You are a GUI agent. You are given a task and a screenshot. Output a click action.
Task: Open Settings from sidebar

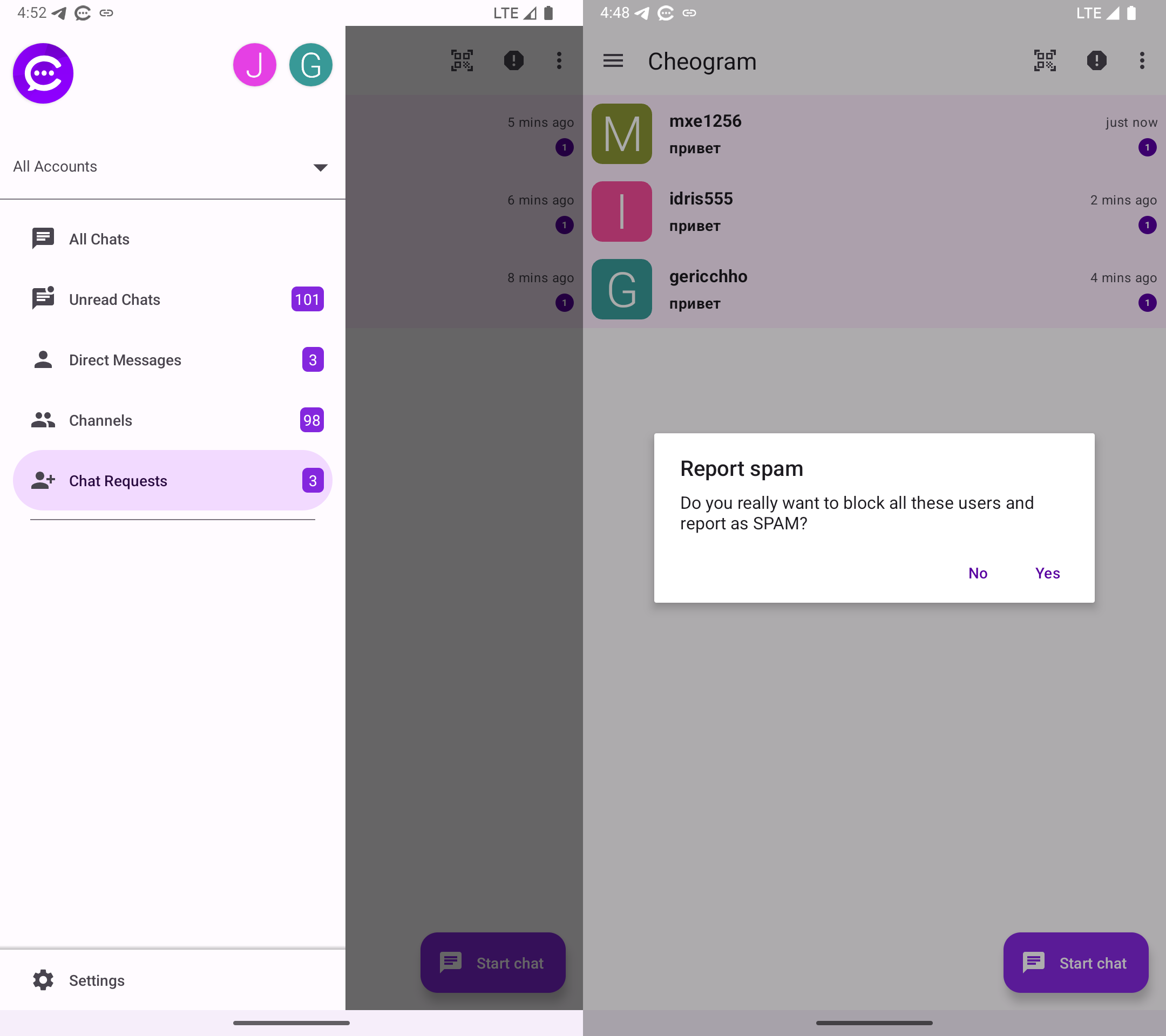tap(97, 980)
